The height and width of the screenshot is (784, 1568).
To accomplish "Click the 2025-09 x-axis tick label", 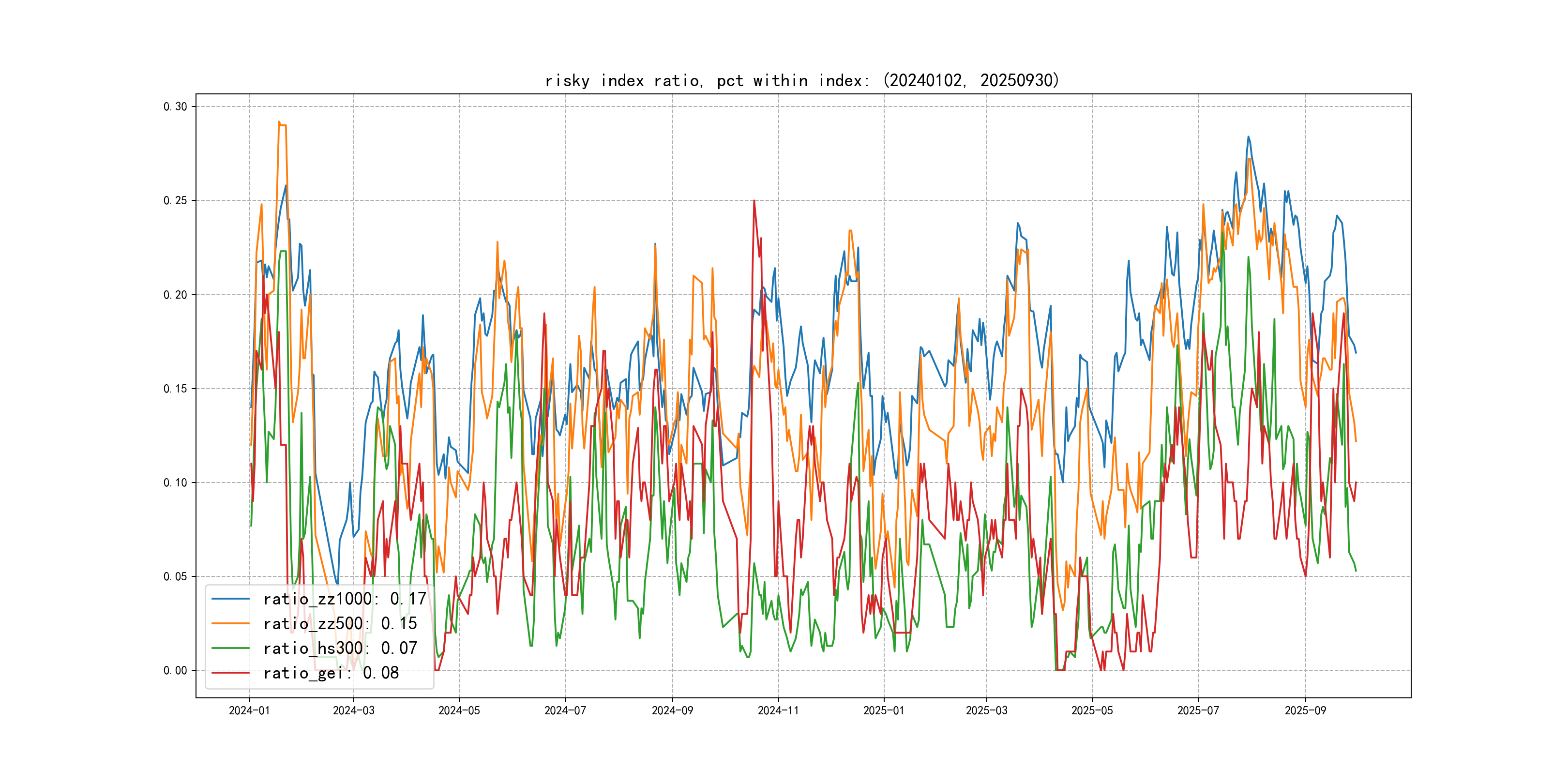I will (1305, 710).
